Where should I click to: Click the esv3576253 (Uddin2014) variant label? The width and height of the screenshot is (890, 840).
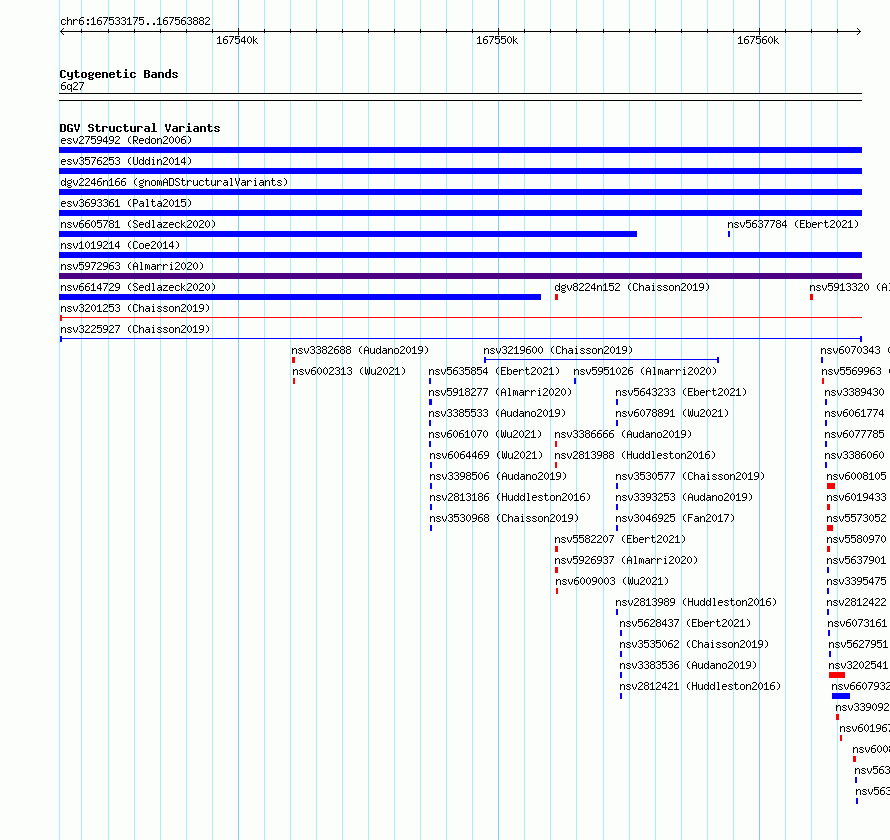[126, 161]
